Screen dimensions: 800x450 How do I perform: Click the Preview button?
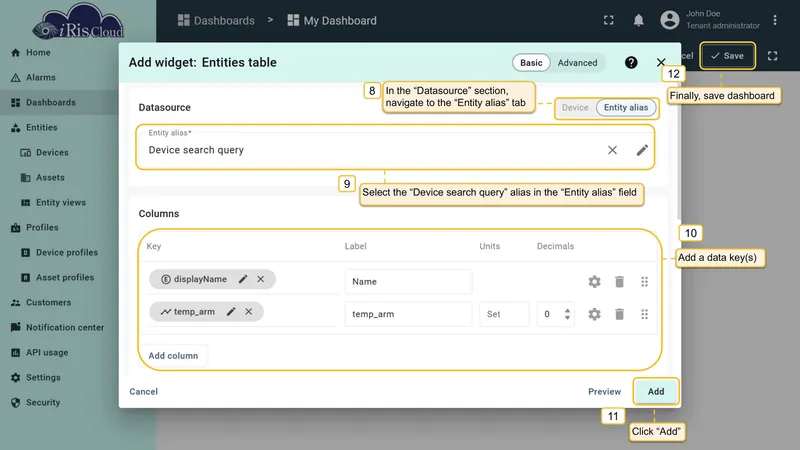605,392
